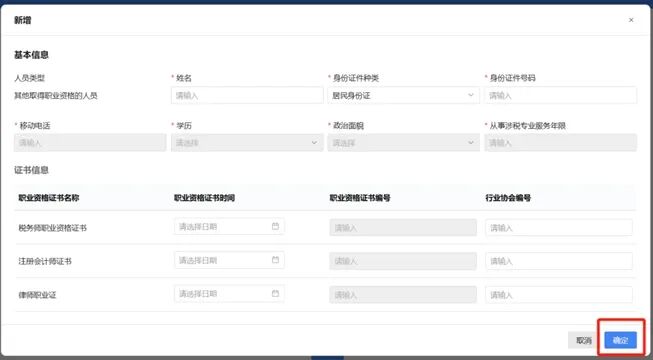Screen dimensions: 653x360
Task: Open the 学历 dropdown
Action: [x=247, y=142]
